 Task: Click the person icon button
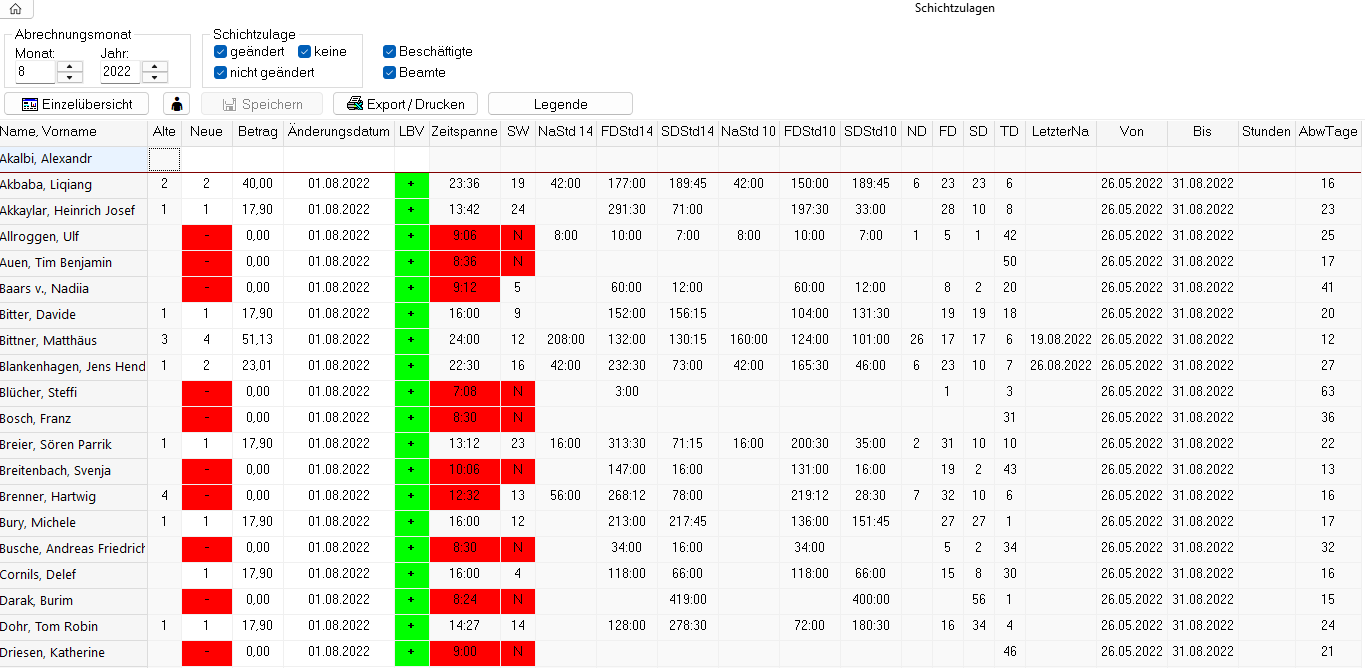click(x=176, y=104)
